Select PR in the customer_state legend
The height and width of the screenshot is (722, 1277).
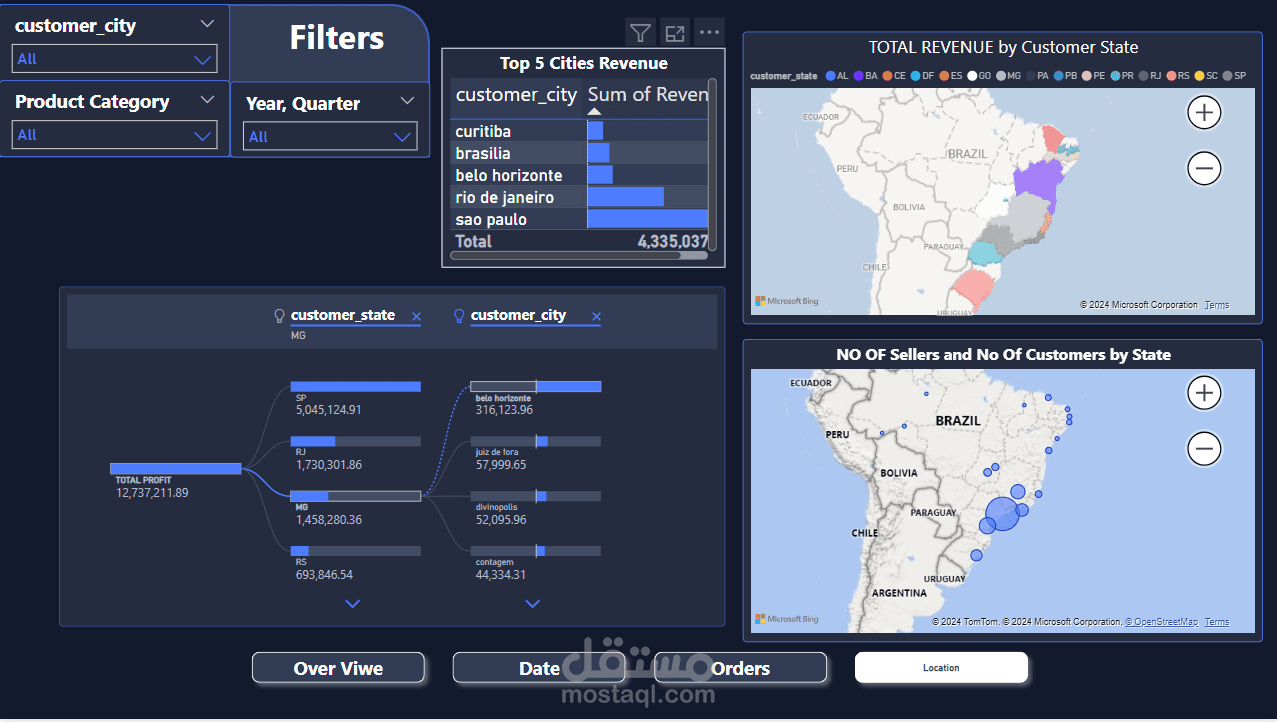click(x=1122, y=76)
